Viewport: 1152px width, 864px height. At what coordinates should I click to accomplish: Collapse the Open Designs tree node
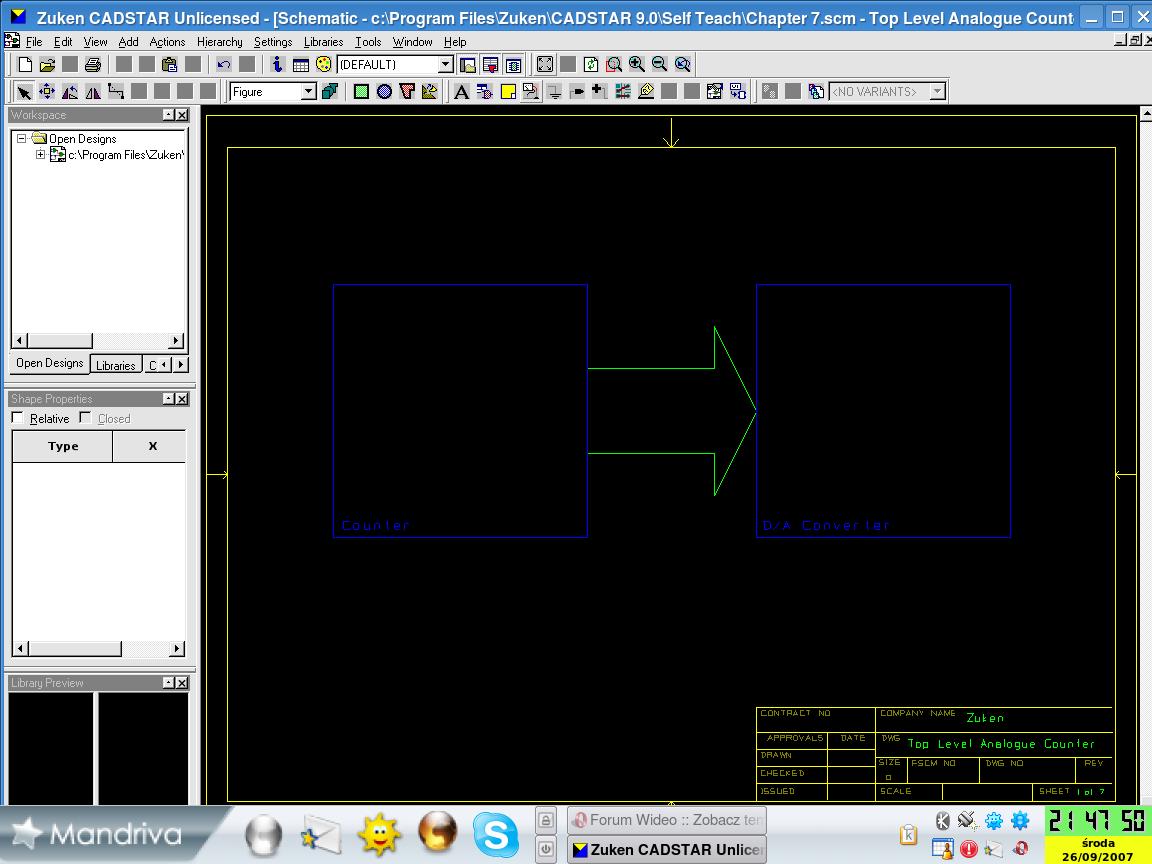21,139
